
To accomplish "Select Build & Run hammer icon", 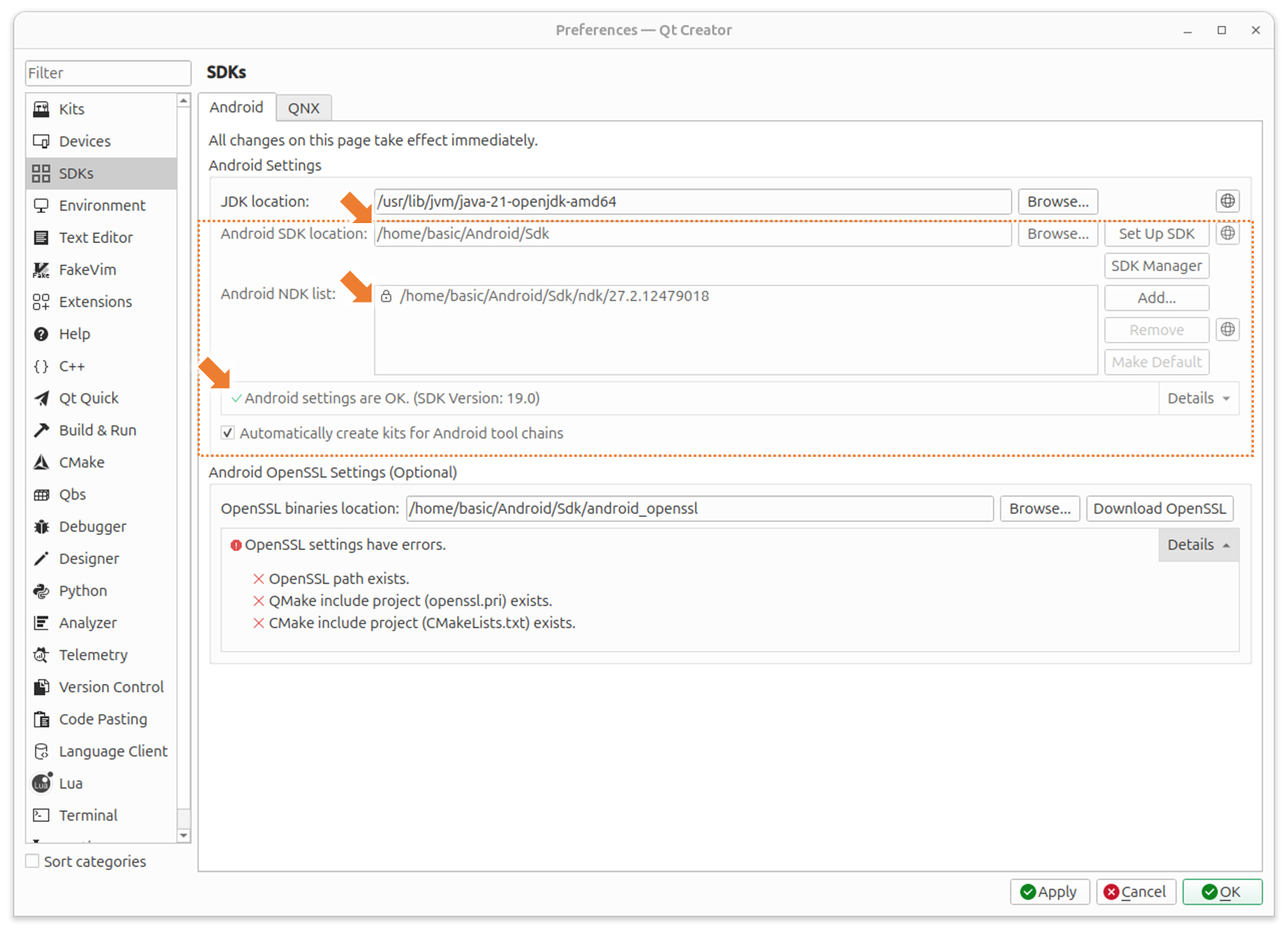I will click(x=41, y=430).
